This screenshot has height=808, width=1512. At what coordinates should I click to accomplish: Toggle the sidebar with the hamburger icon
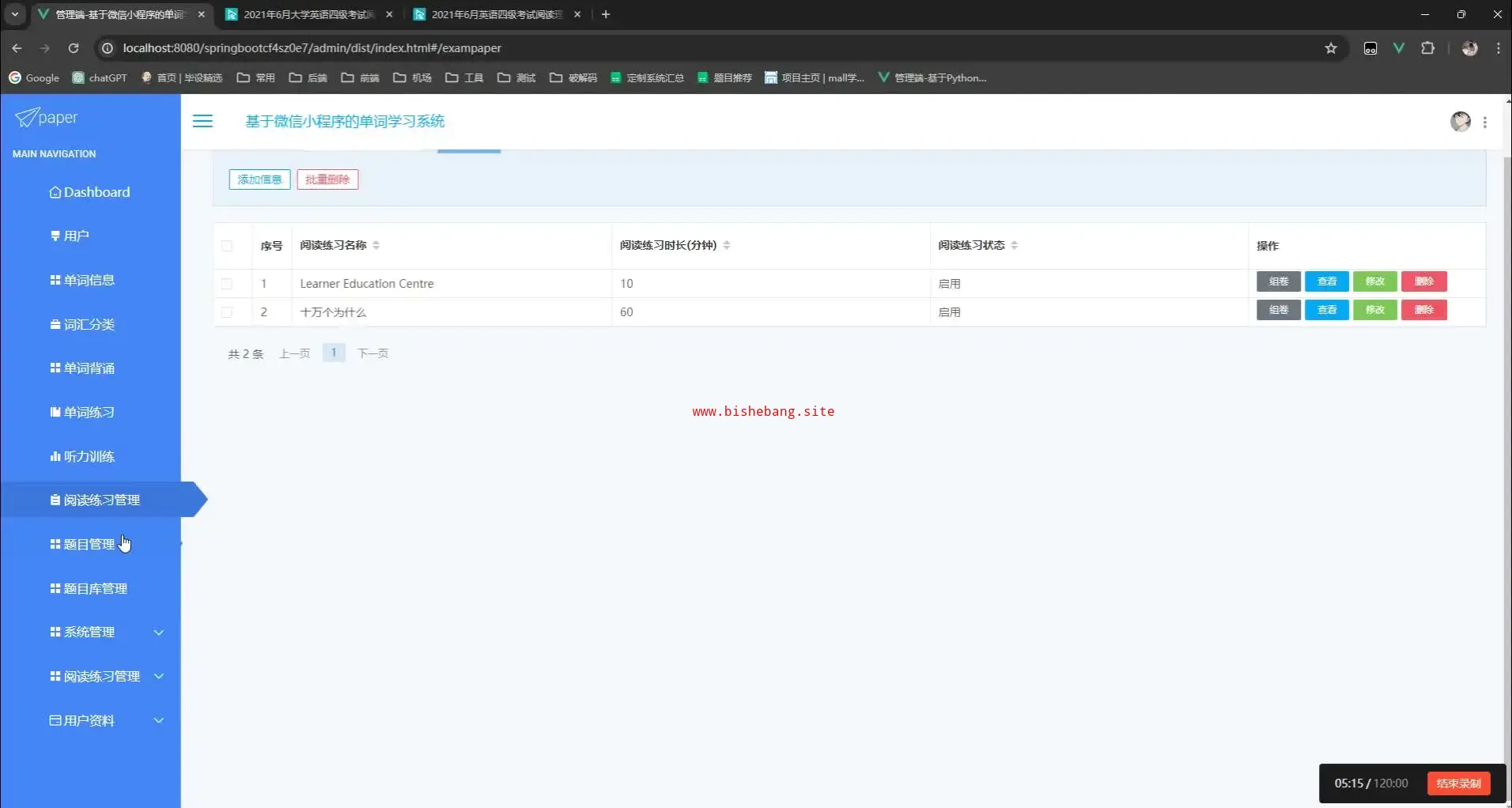[203, 121]
